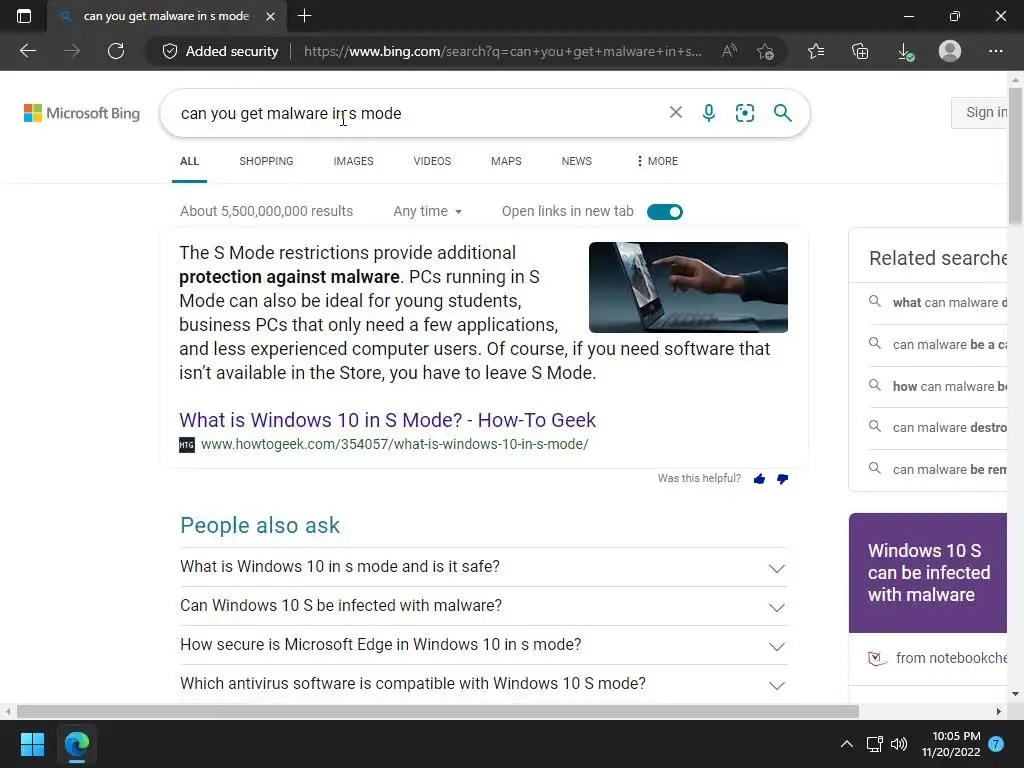This screenshot has height=768, width=1024.
Task: Open Microsoft Edge from taskbar
Action: point(76,744)
